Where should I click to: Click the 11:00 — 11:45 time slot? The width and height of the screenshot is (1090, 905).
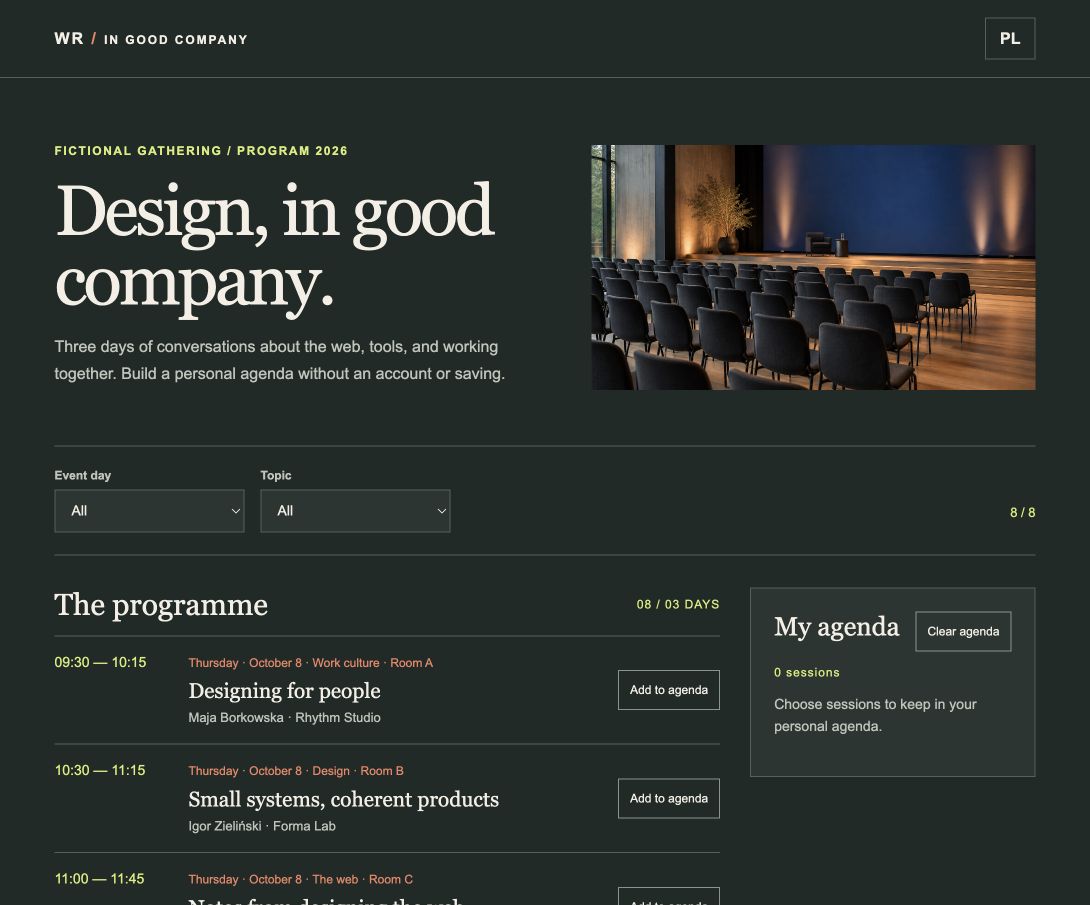pyautogui.click(x=100, y=879)
